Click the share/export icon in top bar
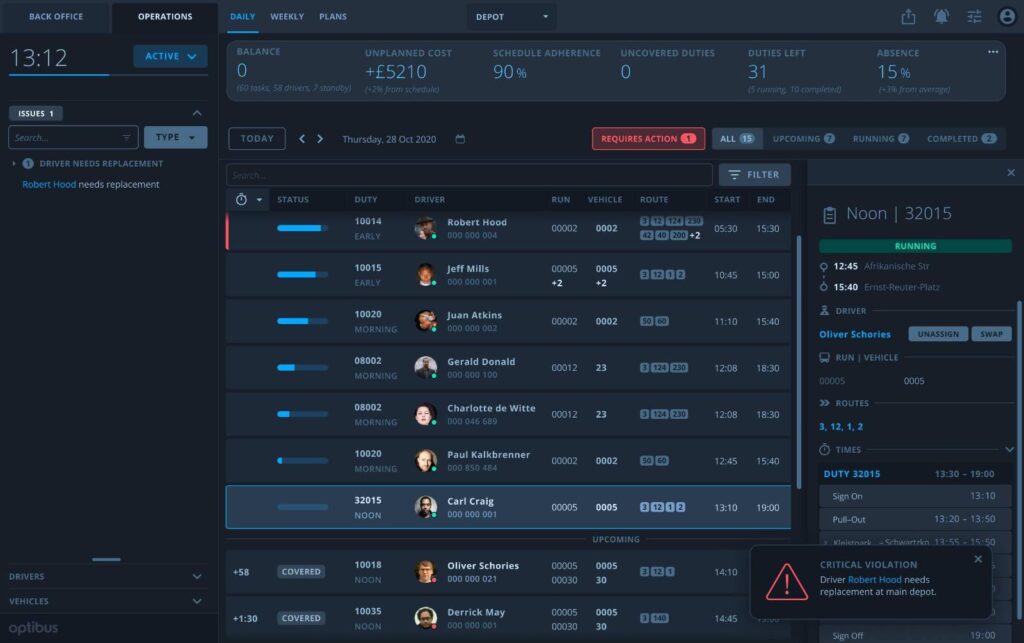The image size is (1024, 643). click(x=908, y=16)
